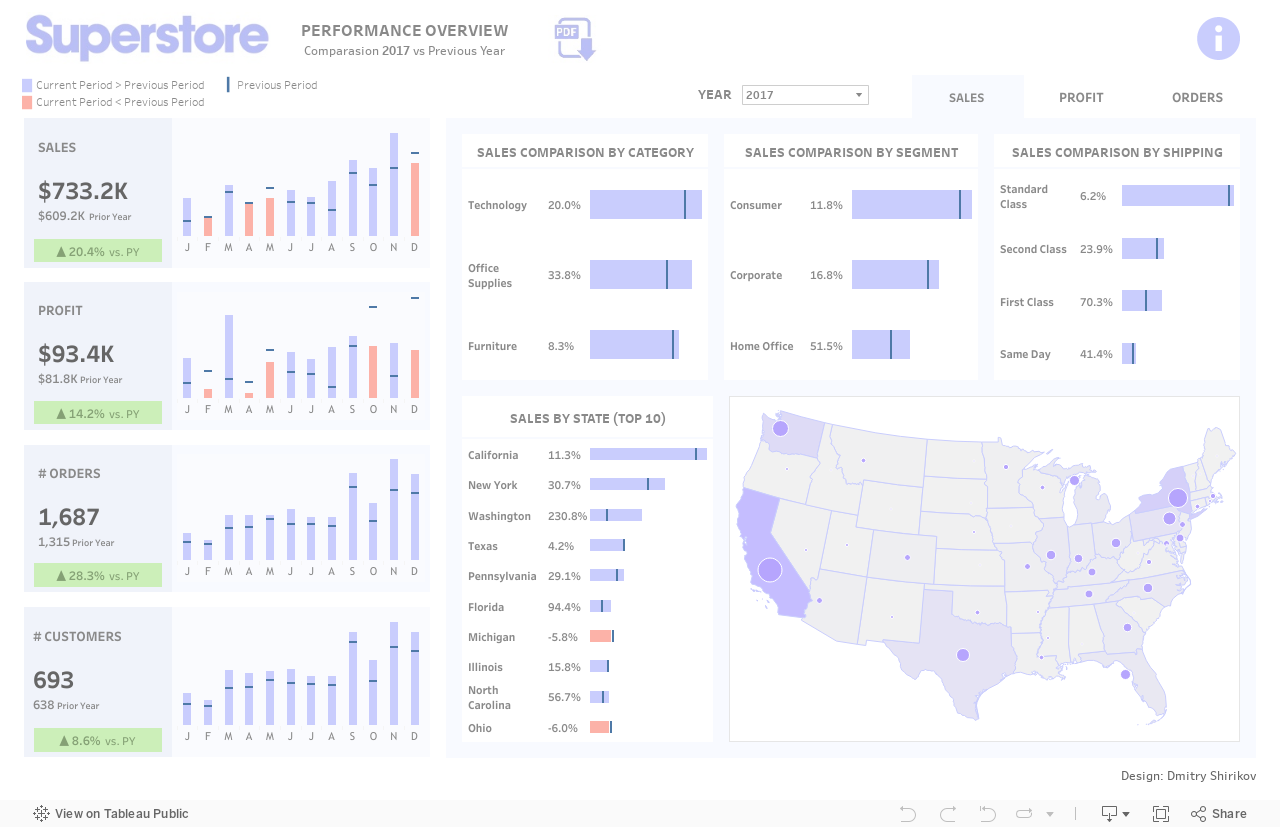Click the 28.3% vs. PY orders badge
The image size is (1280, 827).
pos(98,576)
